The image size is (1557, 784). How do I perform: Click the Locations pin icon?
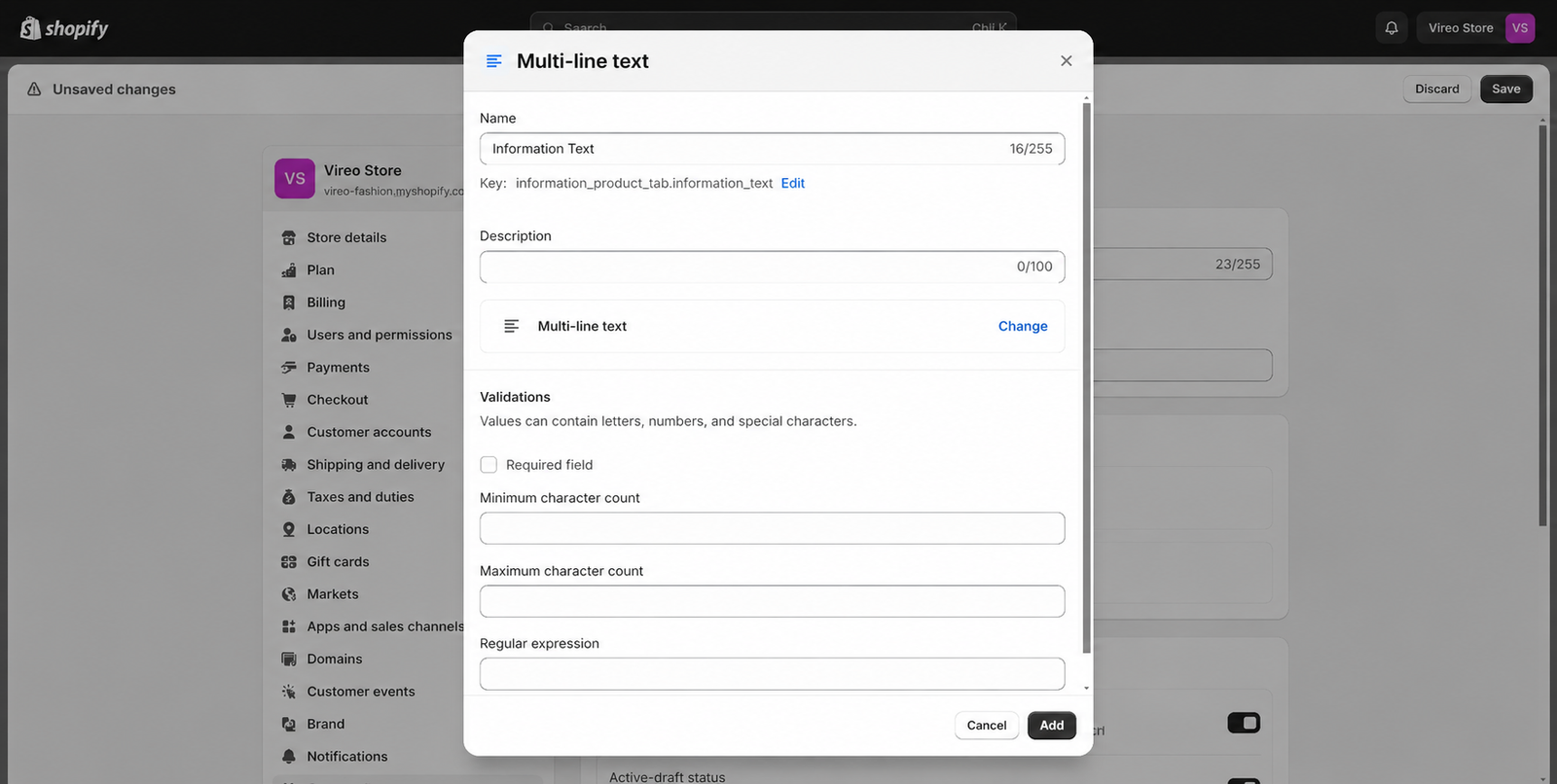[289, 529]
